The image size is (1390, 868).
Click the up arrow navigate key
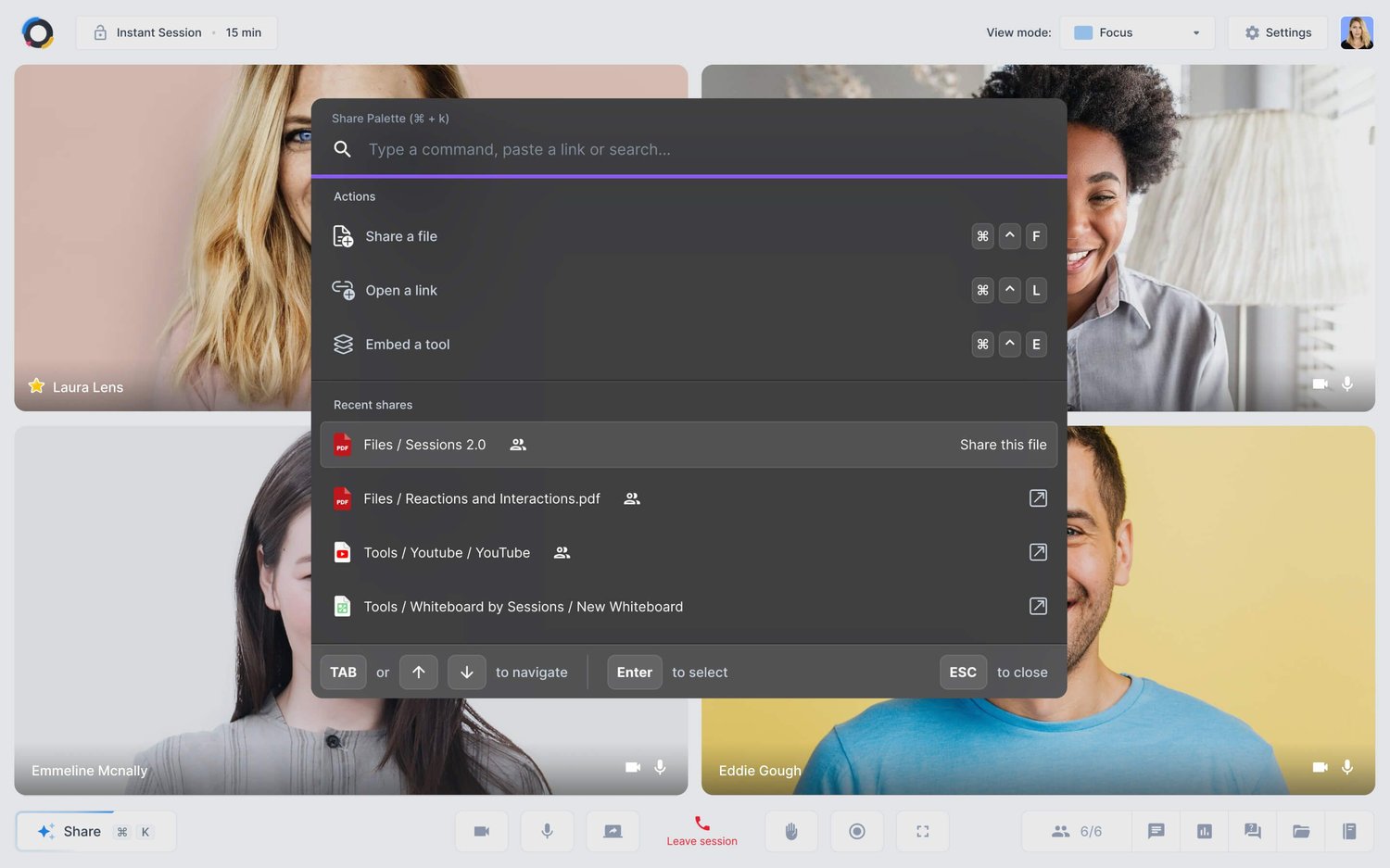[419, 672]
